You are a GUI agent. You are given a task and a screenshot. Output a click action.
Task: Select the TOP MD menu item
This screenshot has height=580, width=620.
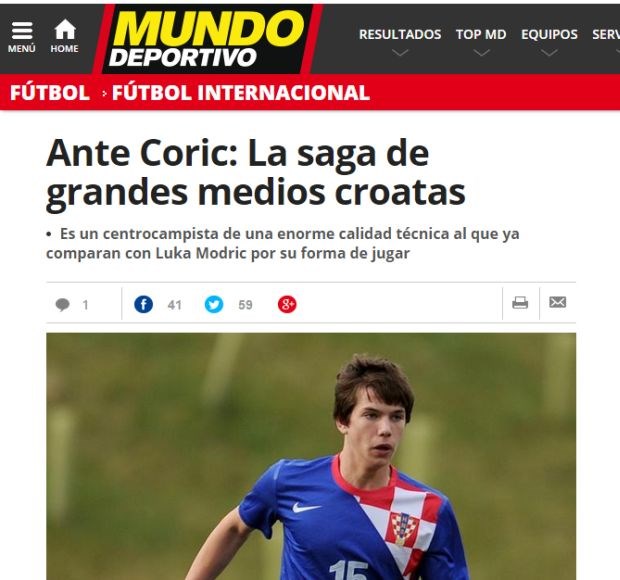point(481,34)
